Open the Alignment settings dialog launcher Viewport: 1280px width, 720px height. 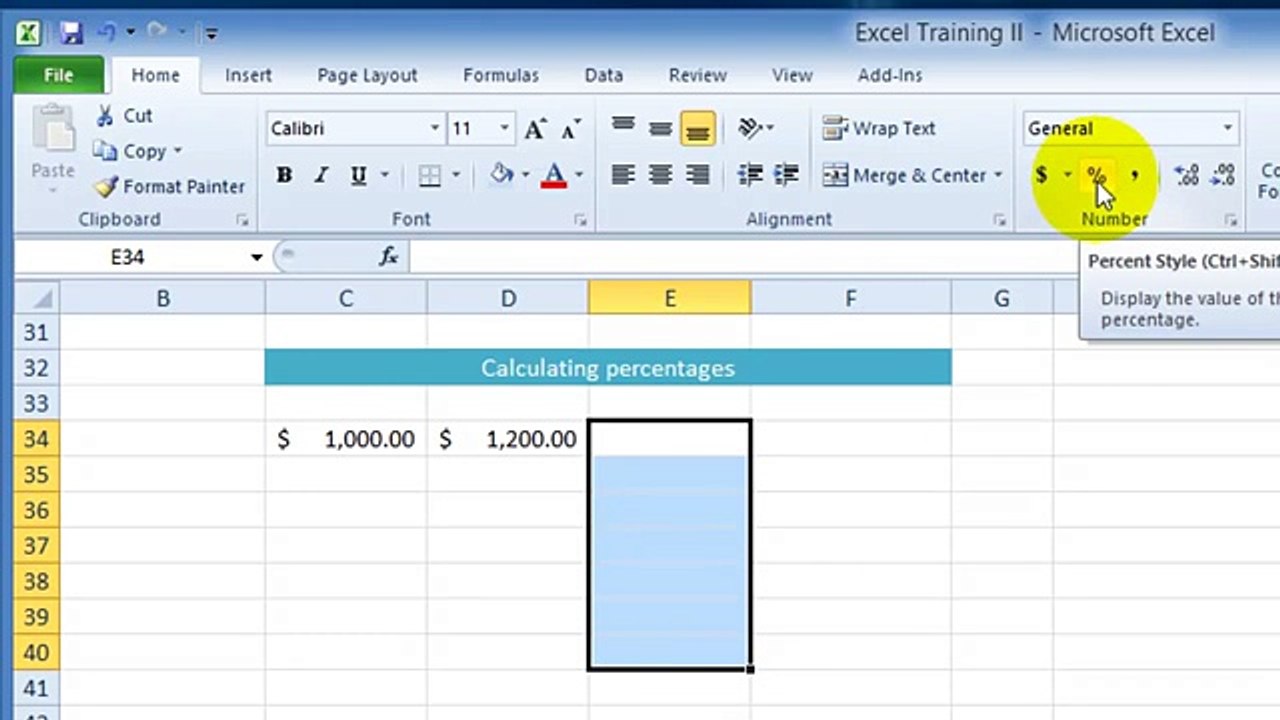click(x=999, y=219)
